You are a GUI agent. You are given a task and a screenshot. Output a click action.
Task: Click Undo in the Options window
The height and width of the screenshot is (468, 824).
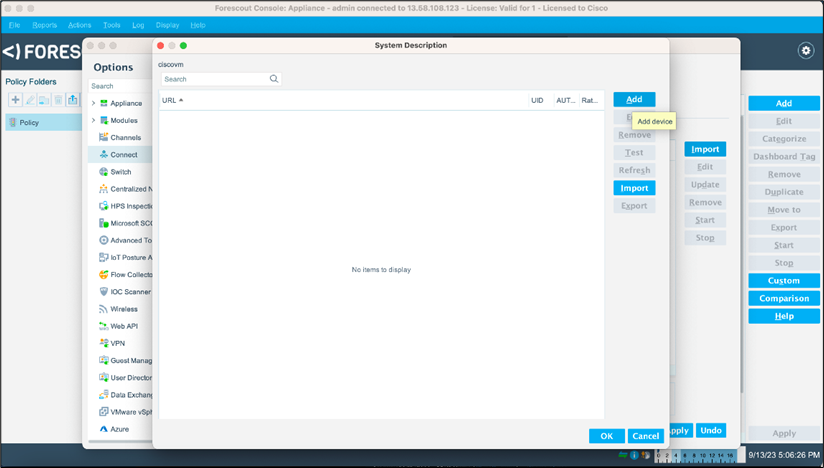711,430
